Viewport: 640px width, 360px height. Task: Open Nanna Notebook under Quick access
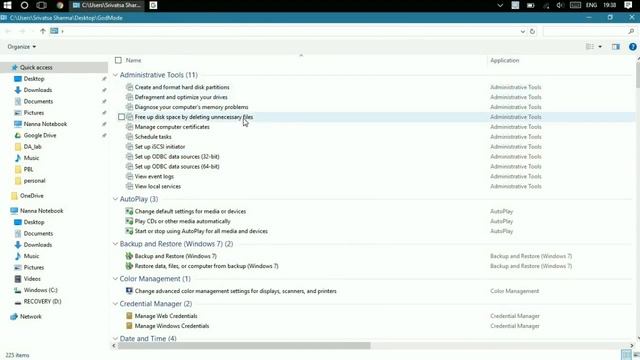(x=45, y=124)
